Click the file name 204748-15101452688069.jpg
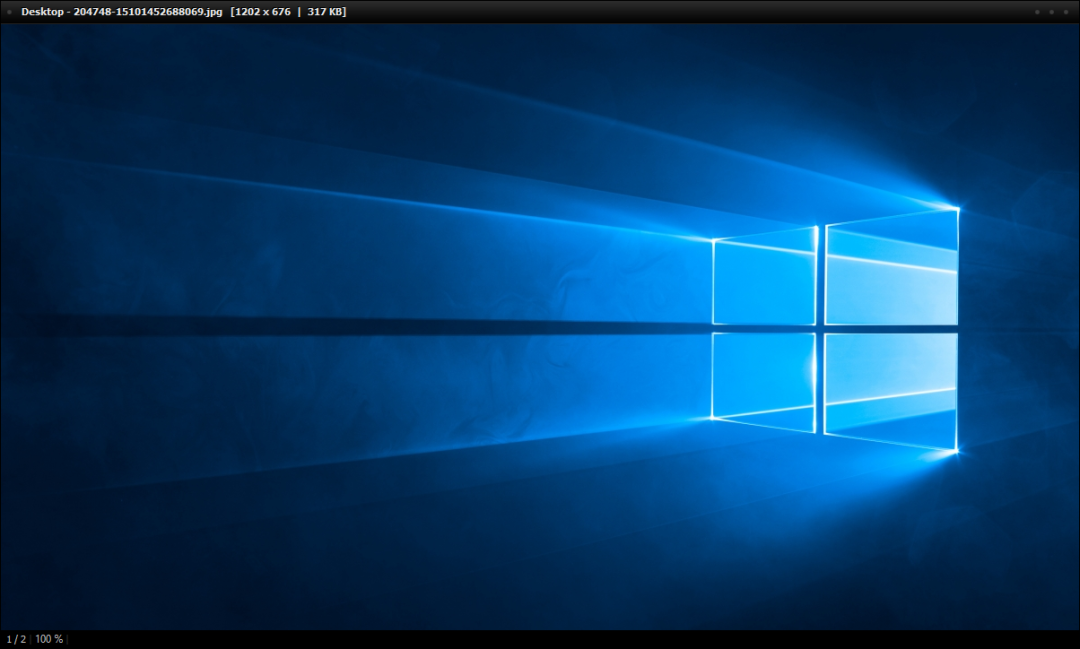This screenshot has width=1080, height=649. click(x=147, y=12)
